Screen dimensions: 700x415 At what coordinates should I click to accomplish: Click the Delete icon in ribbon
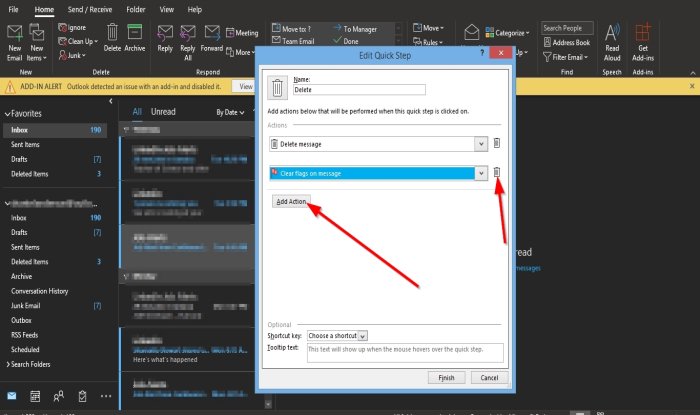coord(113,37)
